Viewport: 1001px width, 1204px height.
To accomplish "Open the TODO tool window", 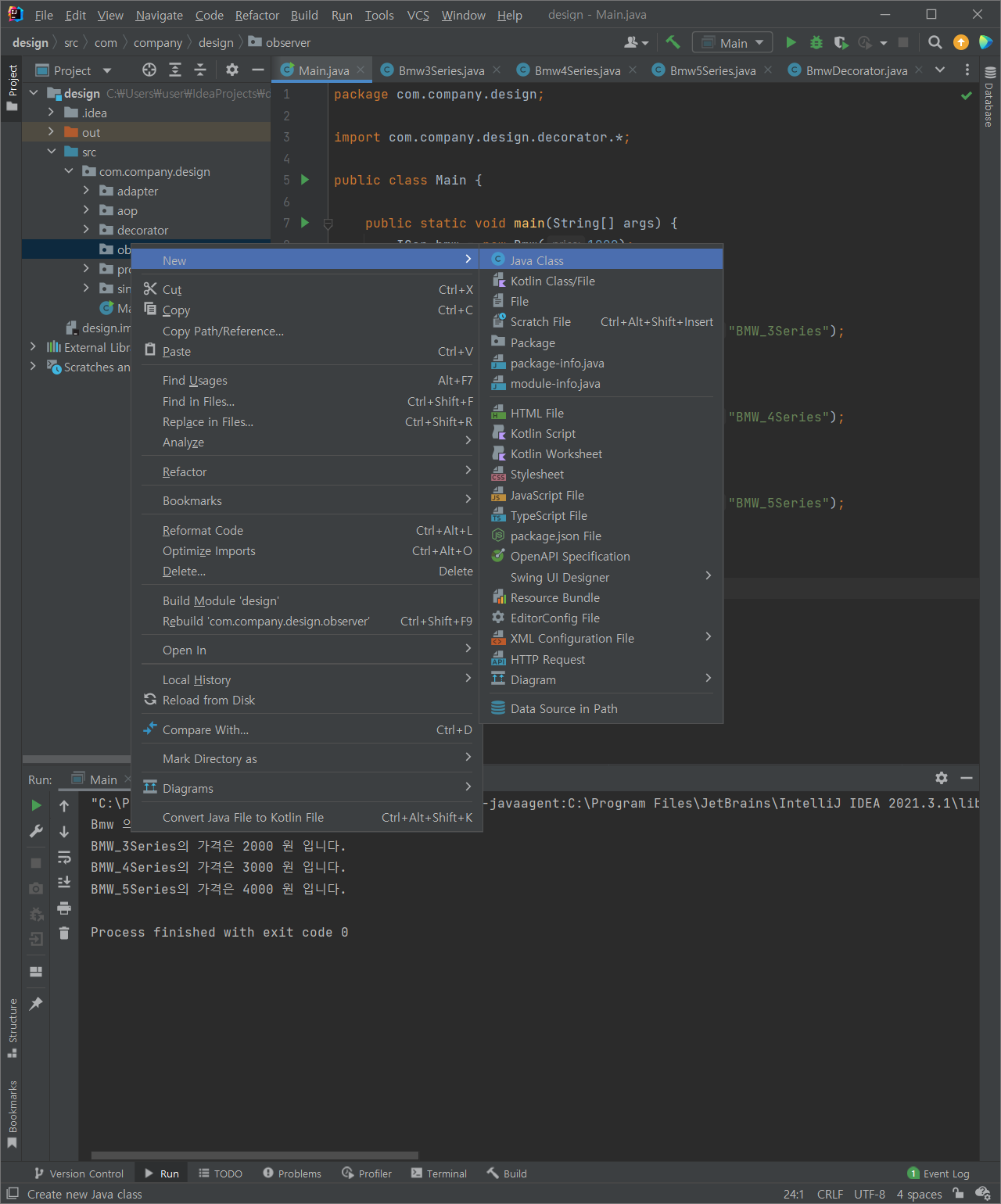I will click(x=221, y=1174).
